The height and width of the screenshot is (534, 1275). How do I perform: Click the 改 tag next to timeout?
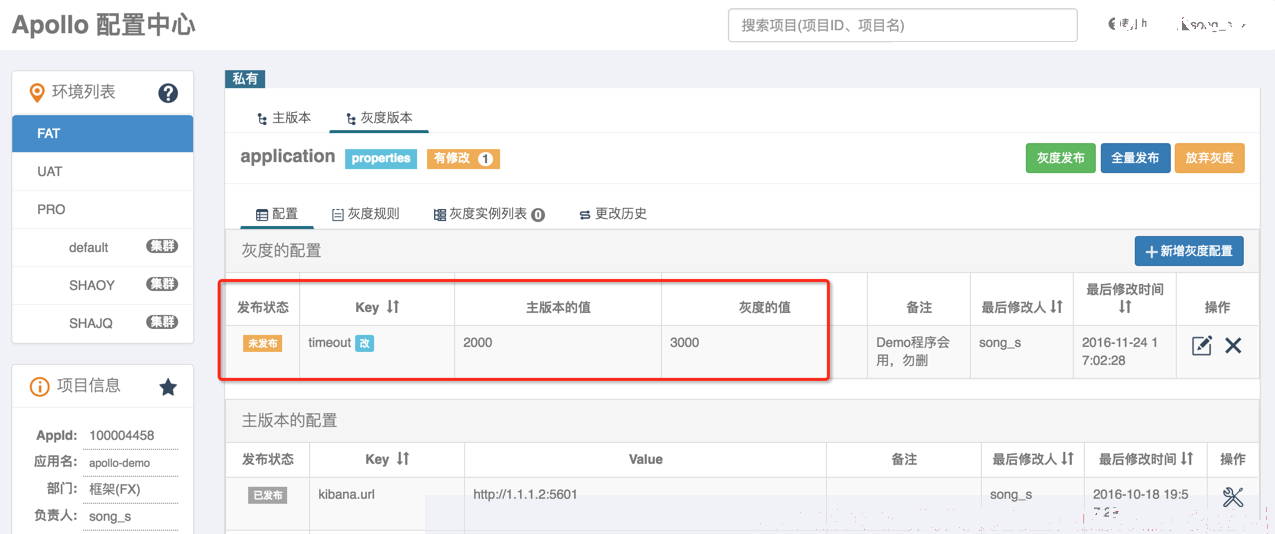[x=365, y=343]
